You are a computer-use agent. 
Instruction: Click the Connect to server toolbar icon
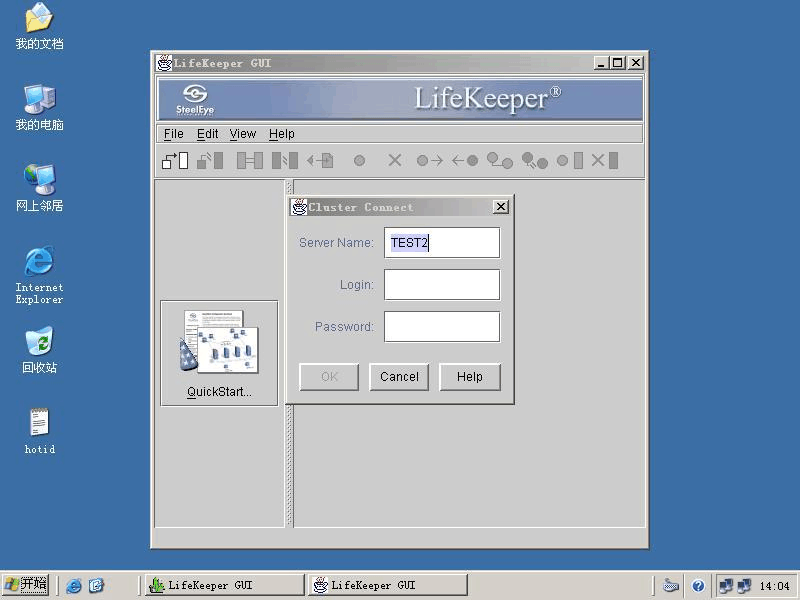[x=175, y=161]
